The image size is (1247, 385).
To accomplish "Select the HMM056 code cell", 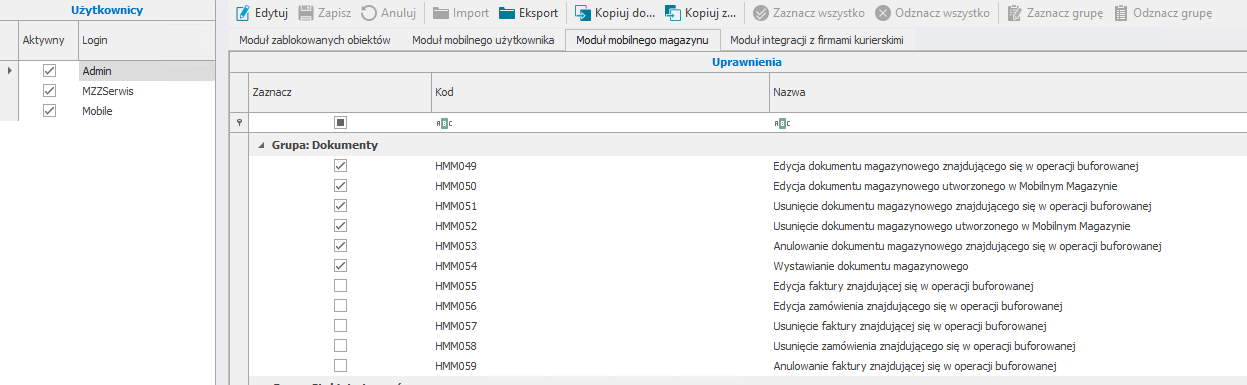I will click(600, 306).
